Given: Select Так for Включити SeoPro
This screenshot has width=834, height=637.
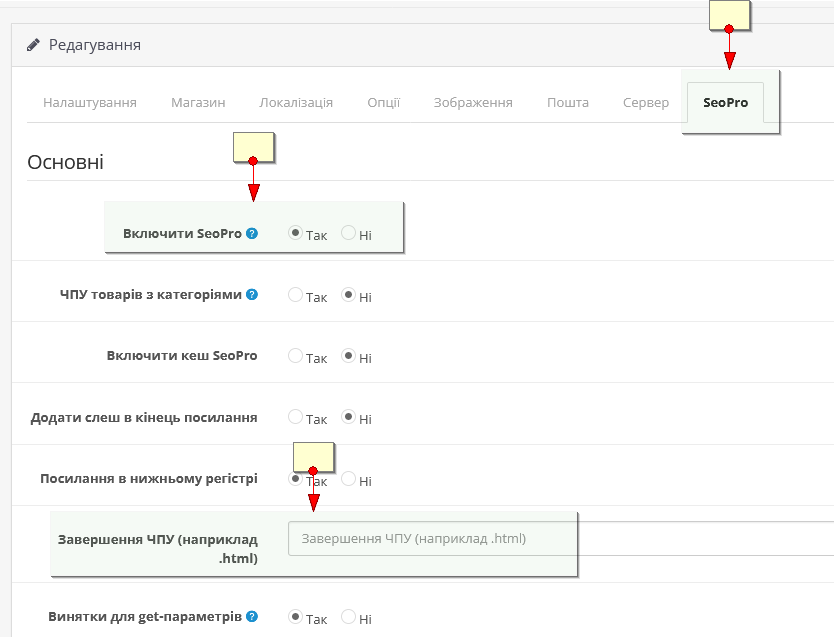Looking at the screenshot, I should [295, 233].
